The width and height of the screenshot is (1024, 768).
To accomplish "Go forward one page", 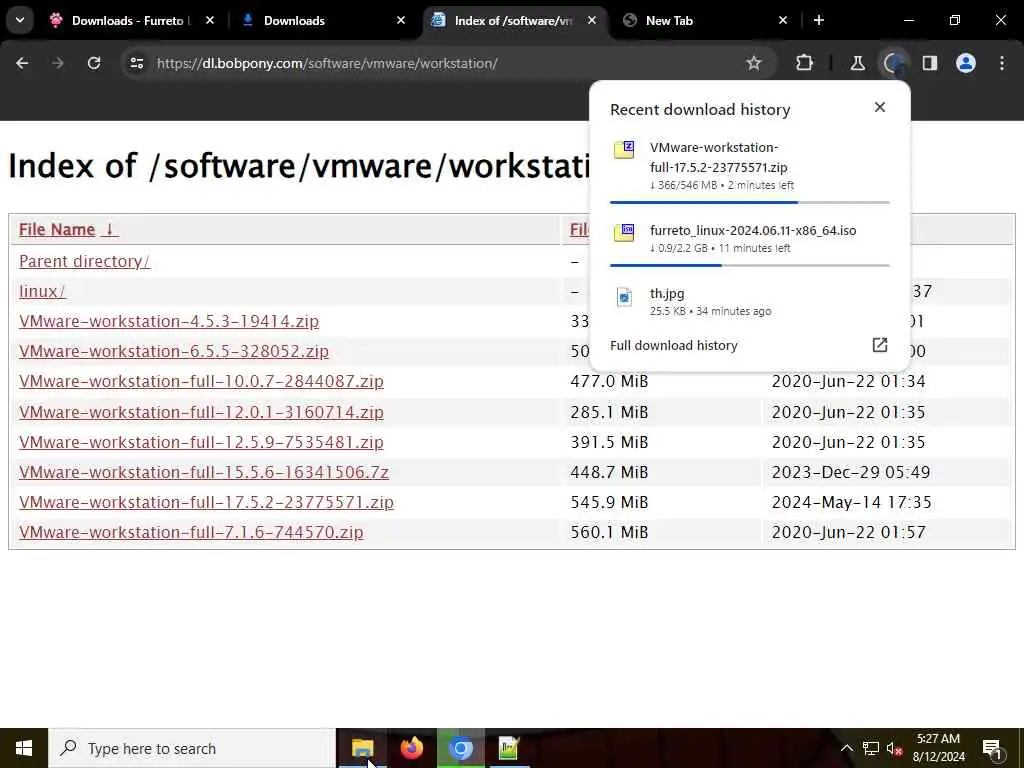I will pos(58,63).
